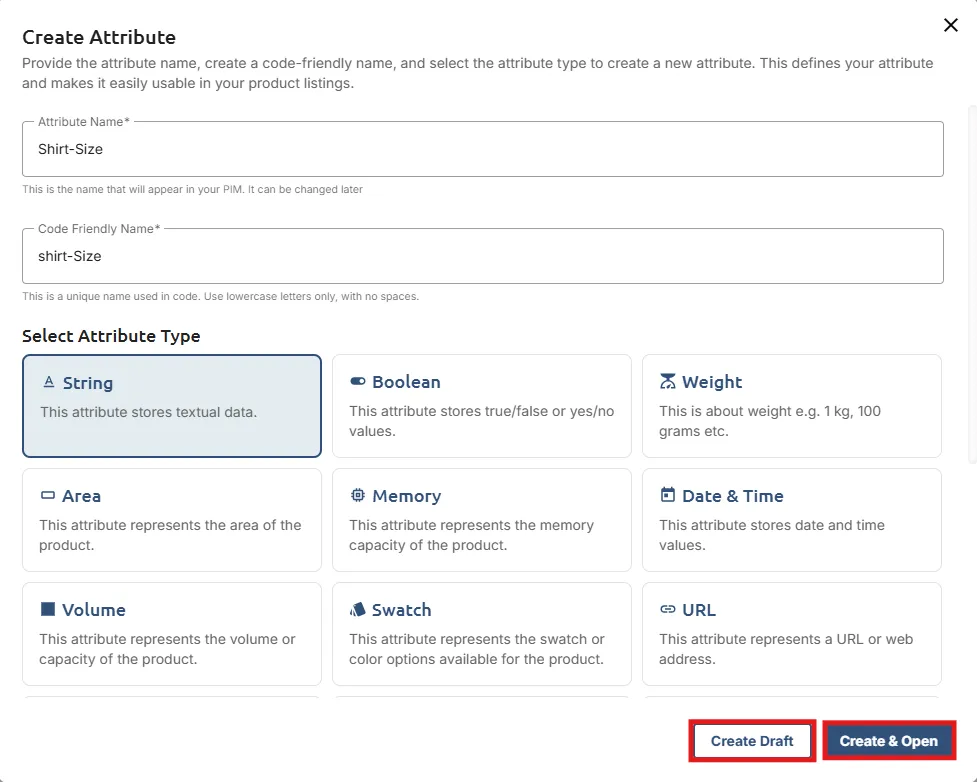977x782 pixels.
Task: Choose the Date & Time type card
Action: [x=792, y=520]
